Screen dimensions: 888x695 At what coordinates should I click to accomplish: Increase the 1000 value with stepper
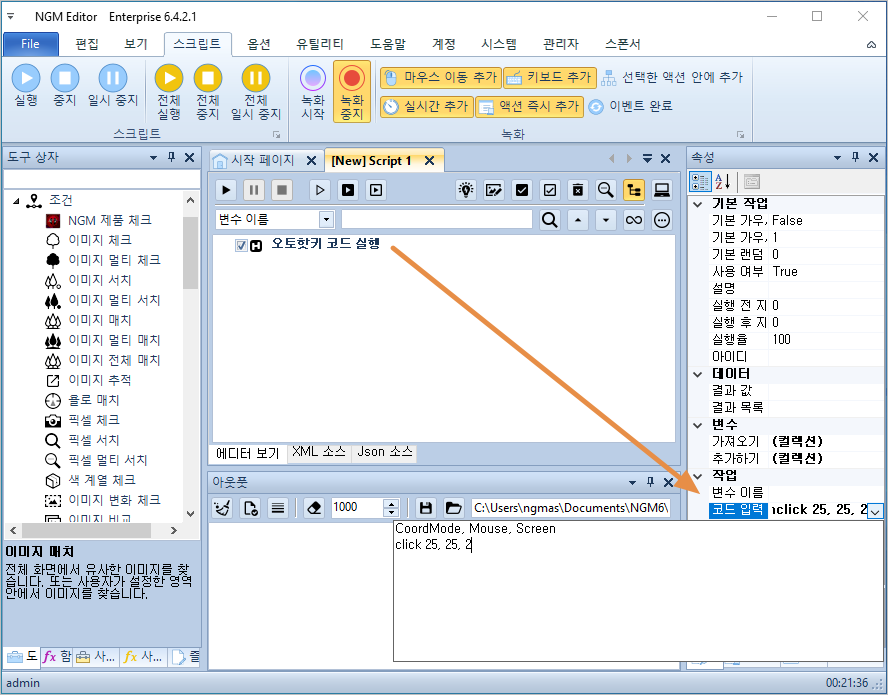click(x=391, y=503)
